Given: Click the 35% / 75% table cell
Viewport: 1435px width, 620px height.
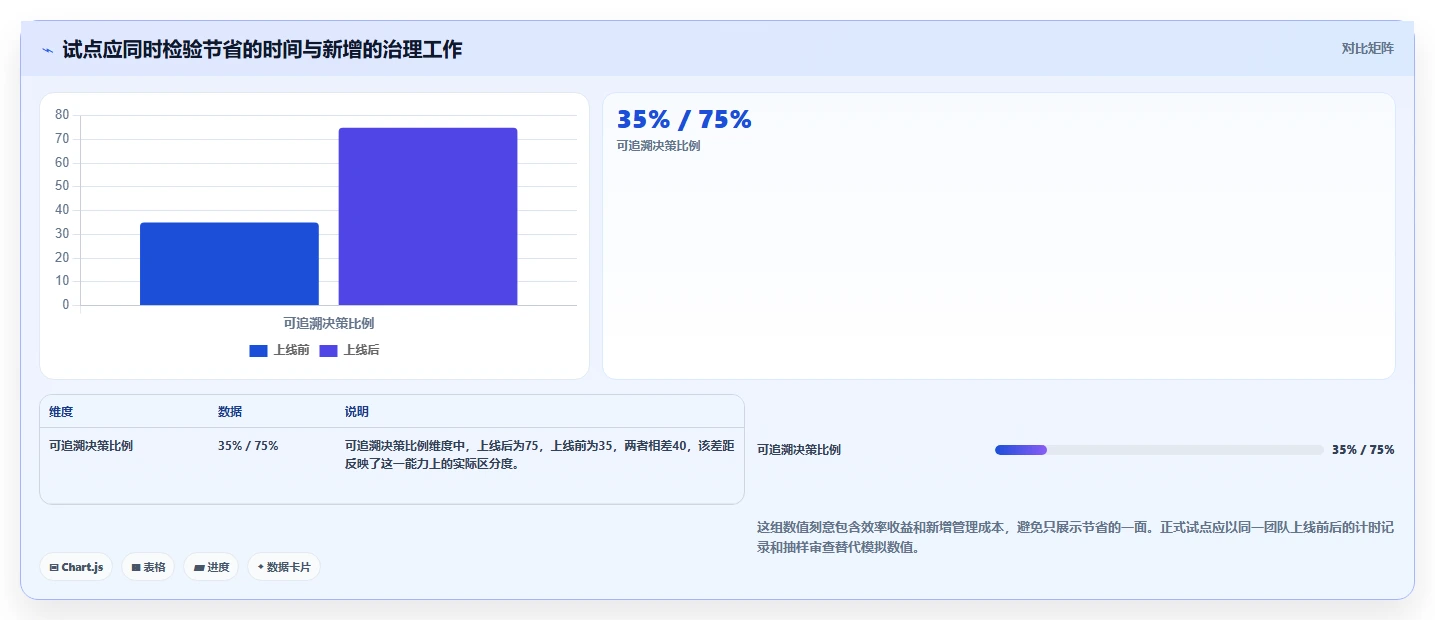Looking at the screenshot, I should [248, 446].
